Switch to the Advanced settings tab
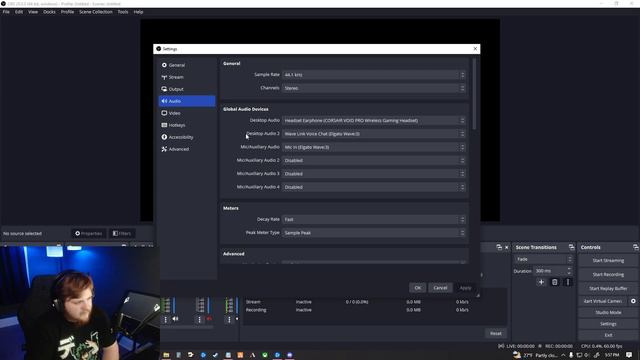 pyautogui.click(x=187, y=149)
